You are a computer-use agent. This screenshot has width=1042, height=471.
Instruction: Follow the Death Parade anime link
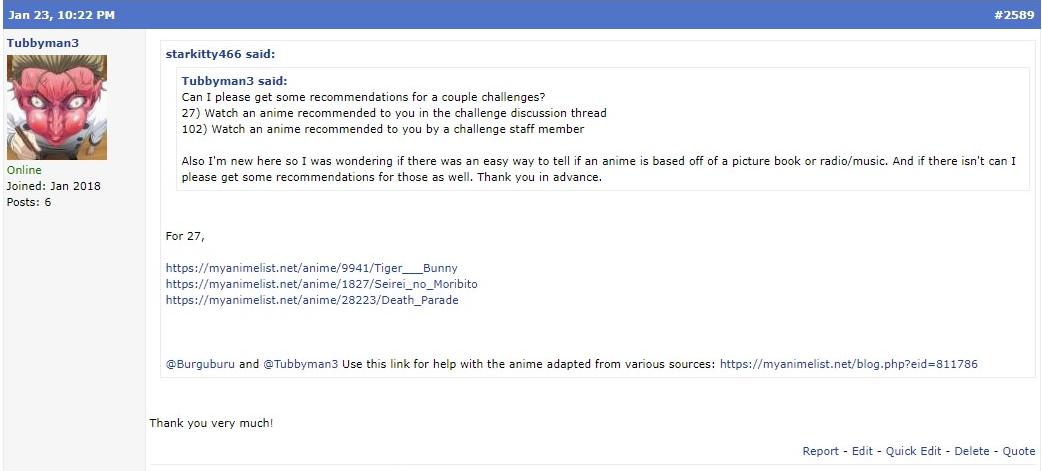point(312,300)
